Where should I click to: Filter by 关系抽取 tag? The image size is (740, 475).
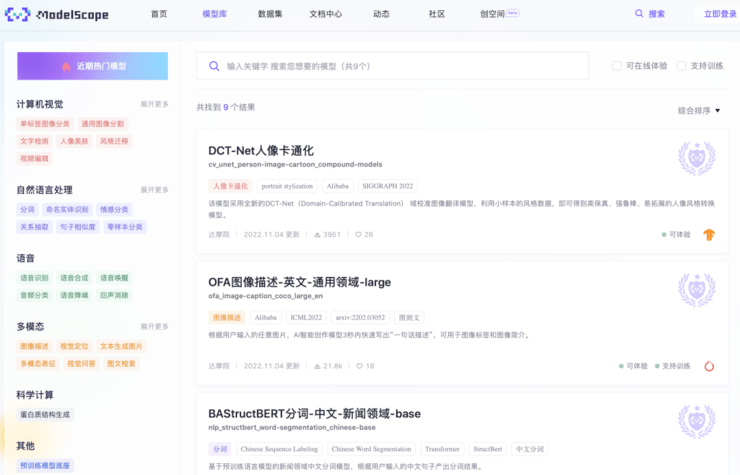click(x=34, y=227)
